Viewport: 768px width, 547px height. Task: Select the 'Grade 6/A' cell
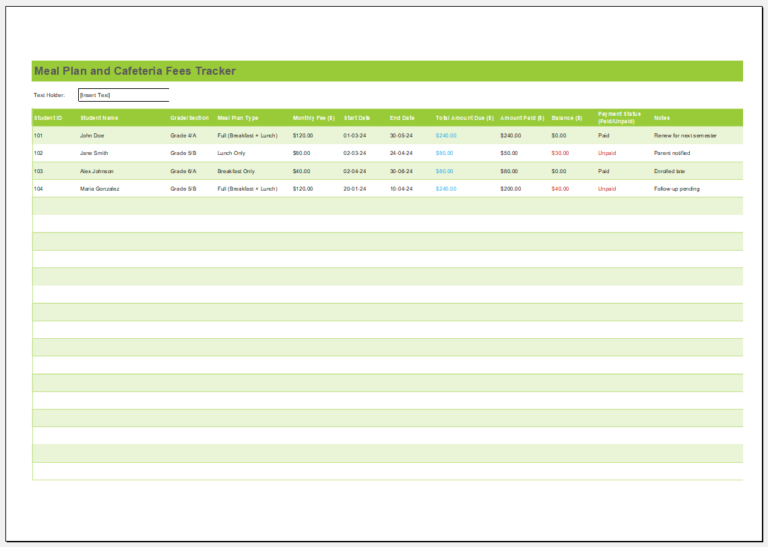click(183, 171)
